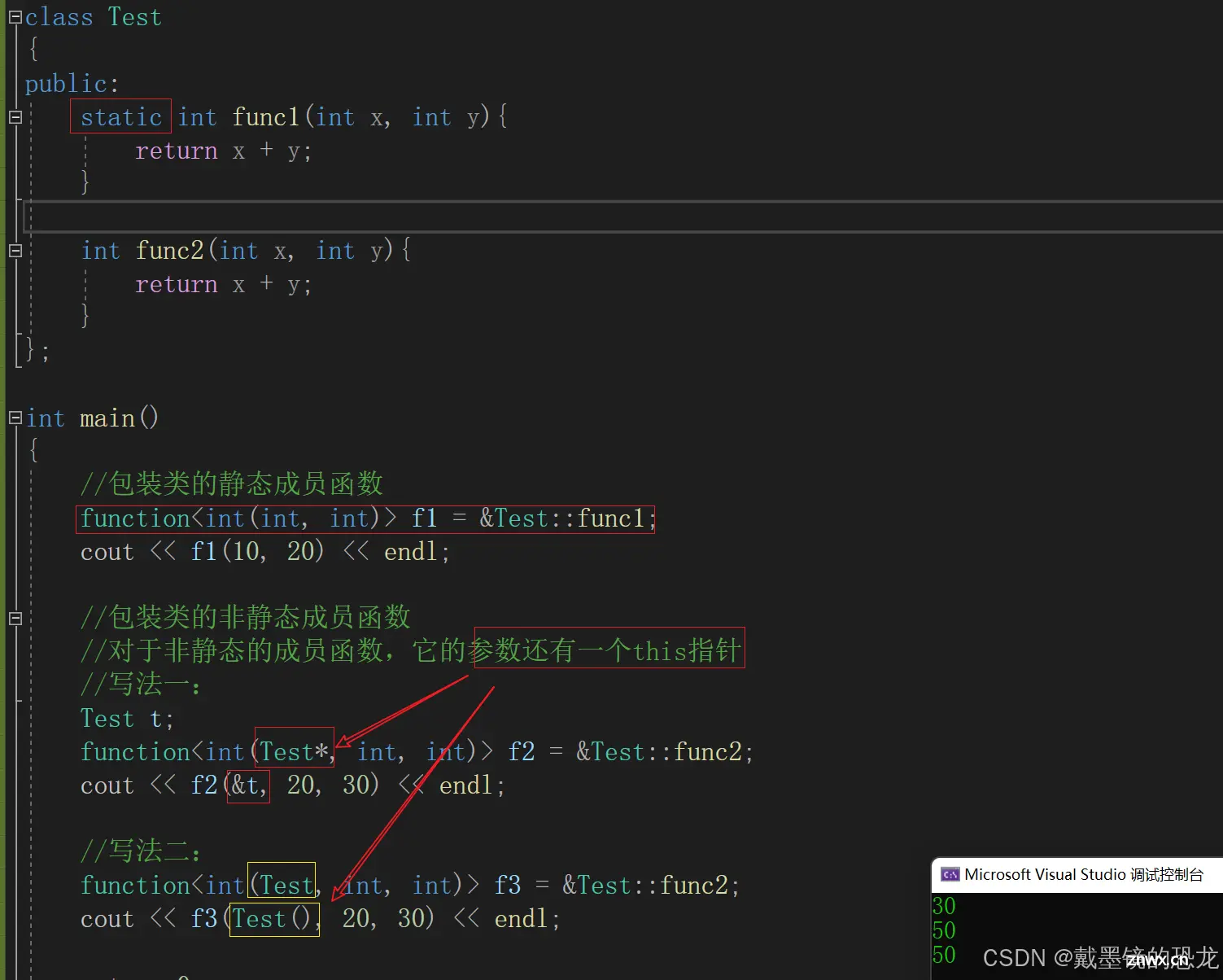This screenshot has height=980, width=1223.
Task: Click the comment '//包装类的静态成员函数'
Action: [x=232, y=484]
